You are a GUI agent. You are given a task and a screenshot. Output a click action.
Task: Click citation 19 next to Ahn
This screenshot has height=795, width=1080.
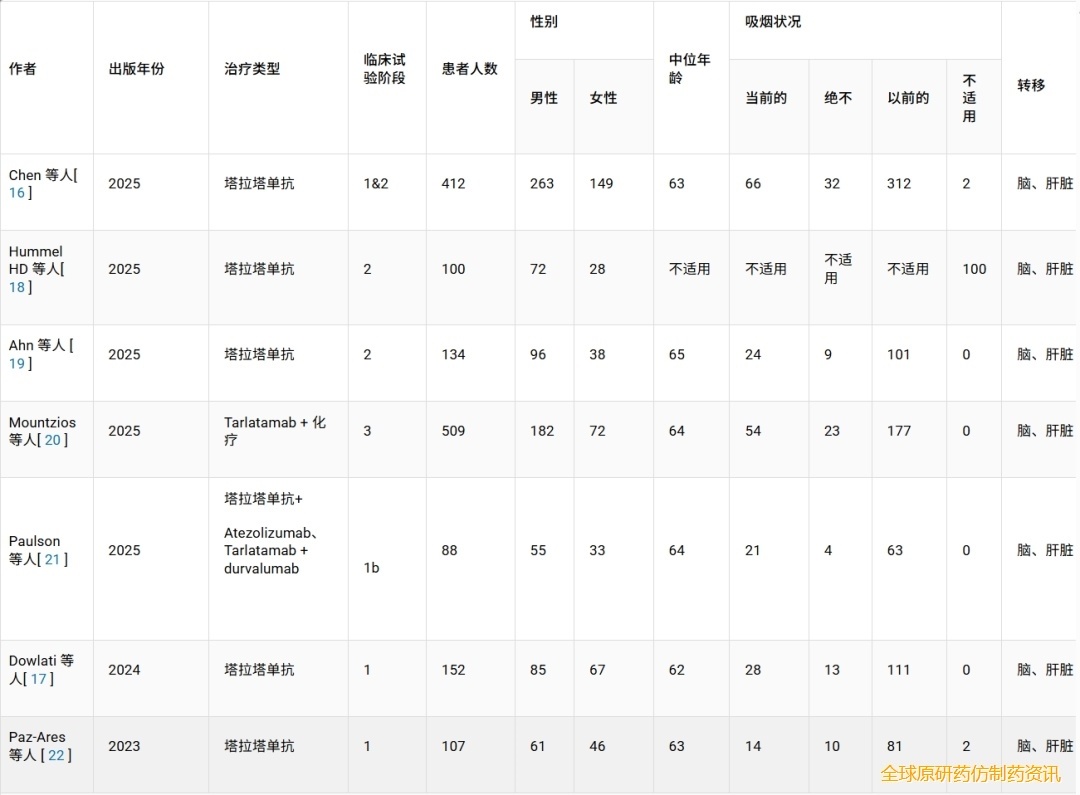click(17, 364)
